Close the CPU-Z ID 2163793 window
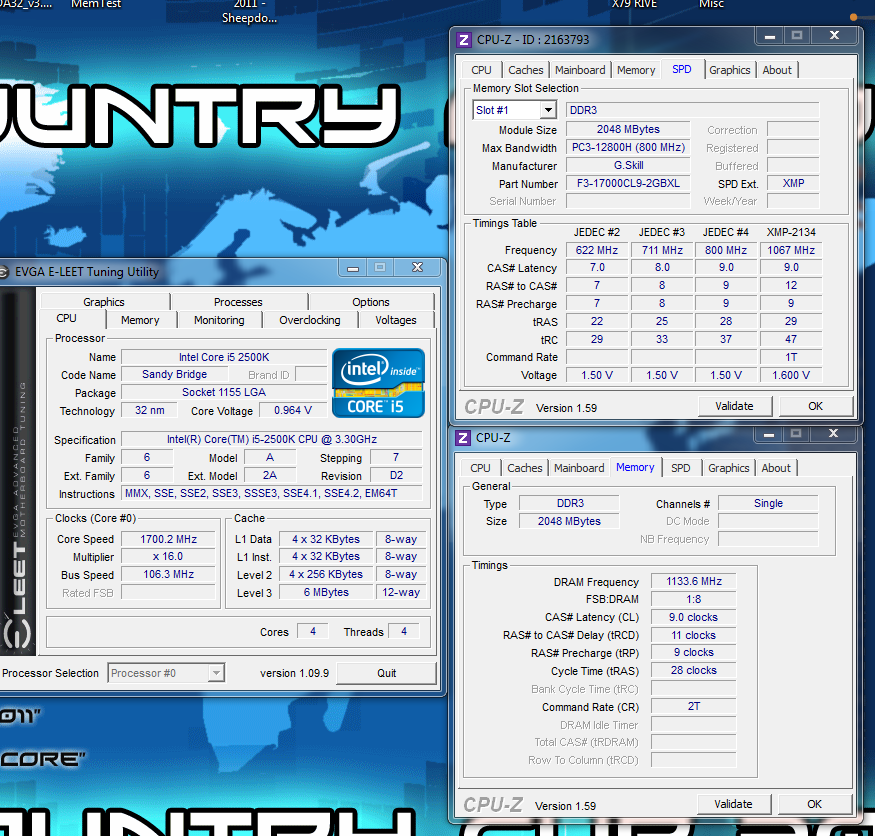The width and height of the screenshot is (875, 836). (834, 36)
